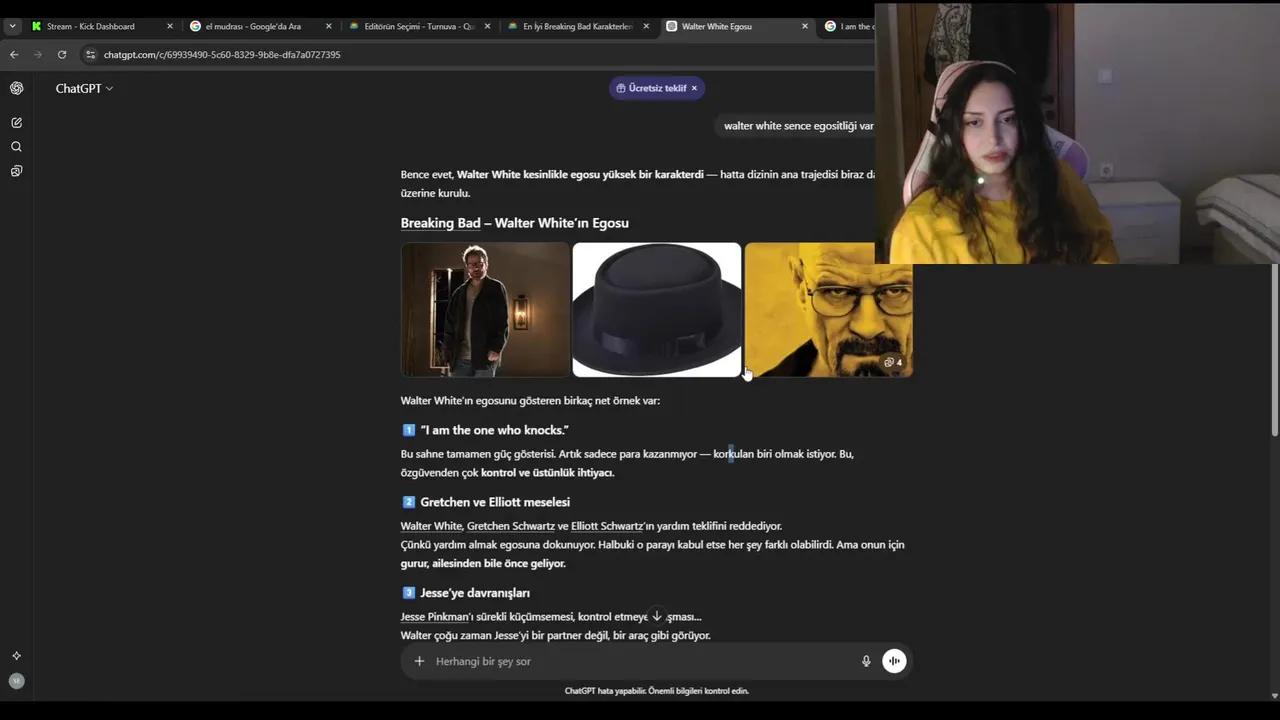1280x720 pixels.
Task: Click the address bar URL
Action: coord(222,54)
